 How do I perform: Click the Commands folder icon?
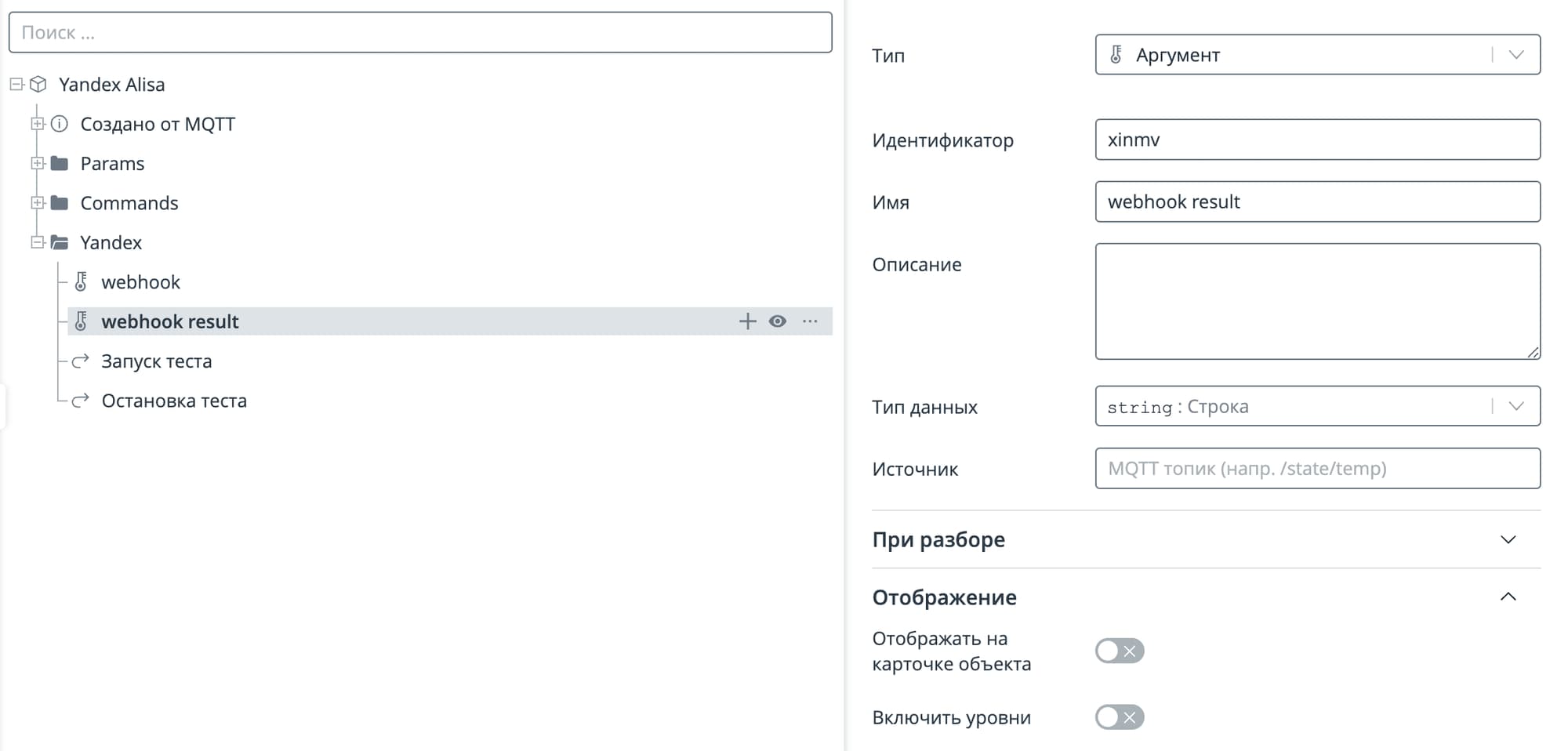click(x=60, y=203)
